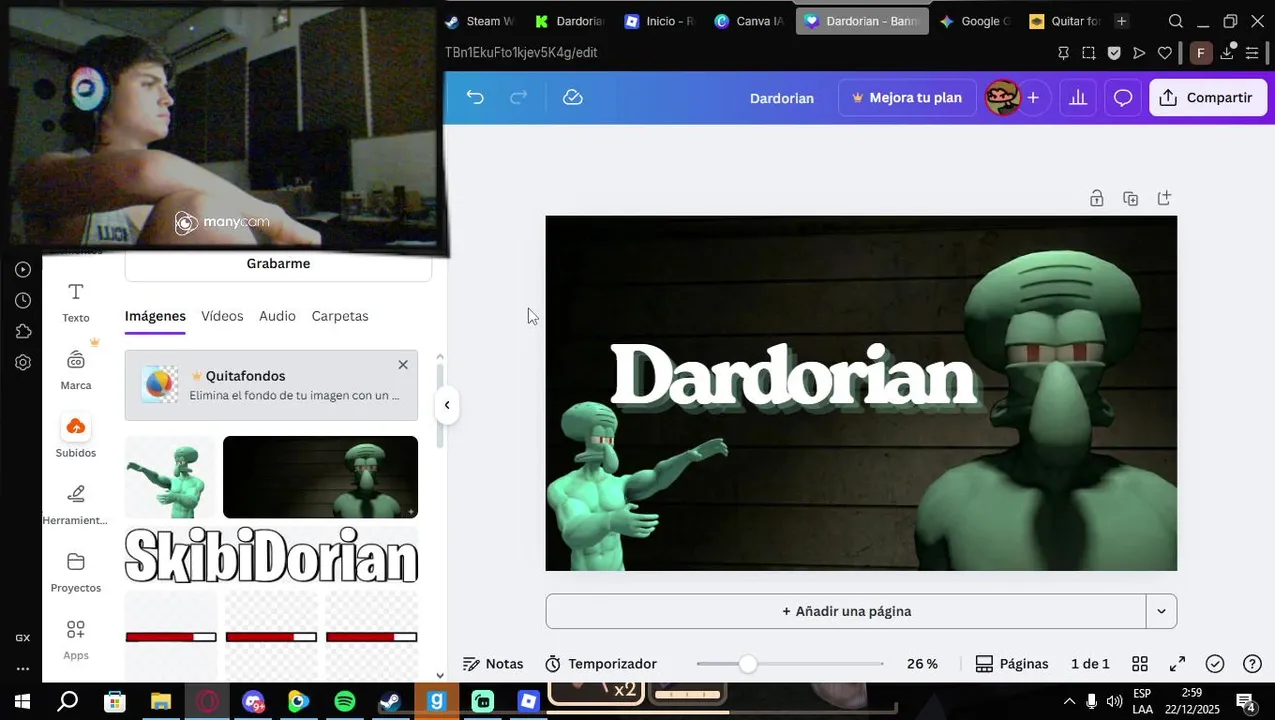Switch to the Quitar fondo browser tab
Screen dimensions: 1275x720
tap(1065, 21)
